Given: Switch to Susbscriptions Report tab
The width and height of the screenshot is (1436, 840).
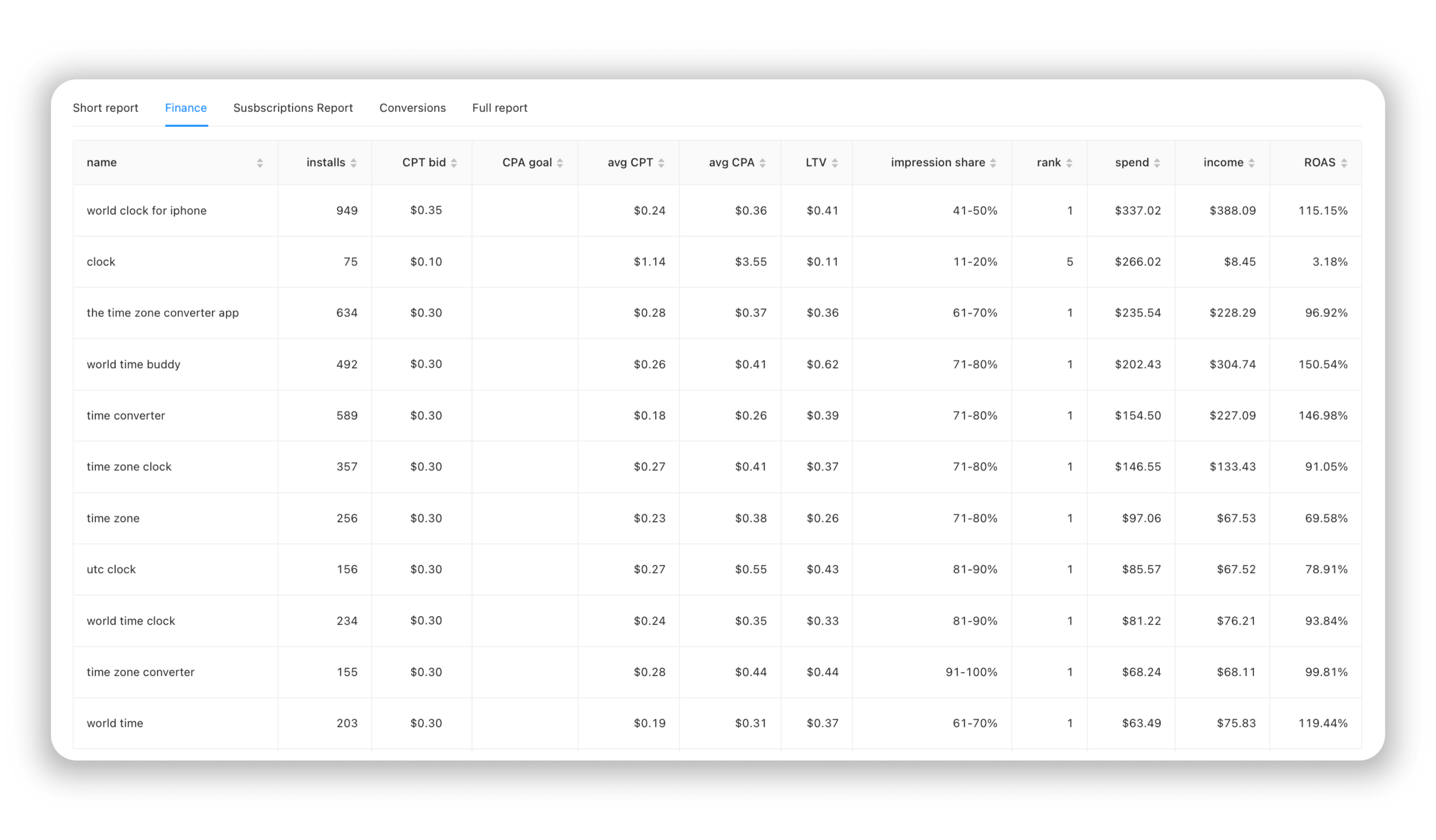Looking at the screenshot, I should click(x=293, y=108).
